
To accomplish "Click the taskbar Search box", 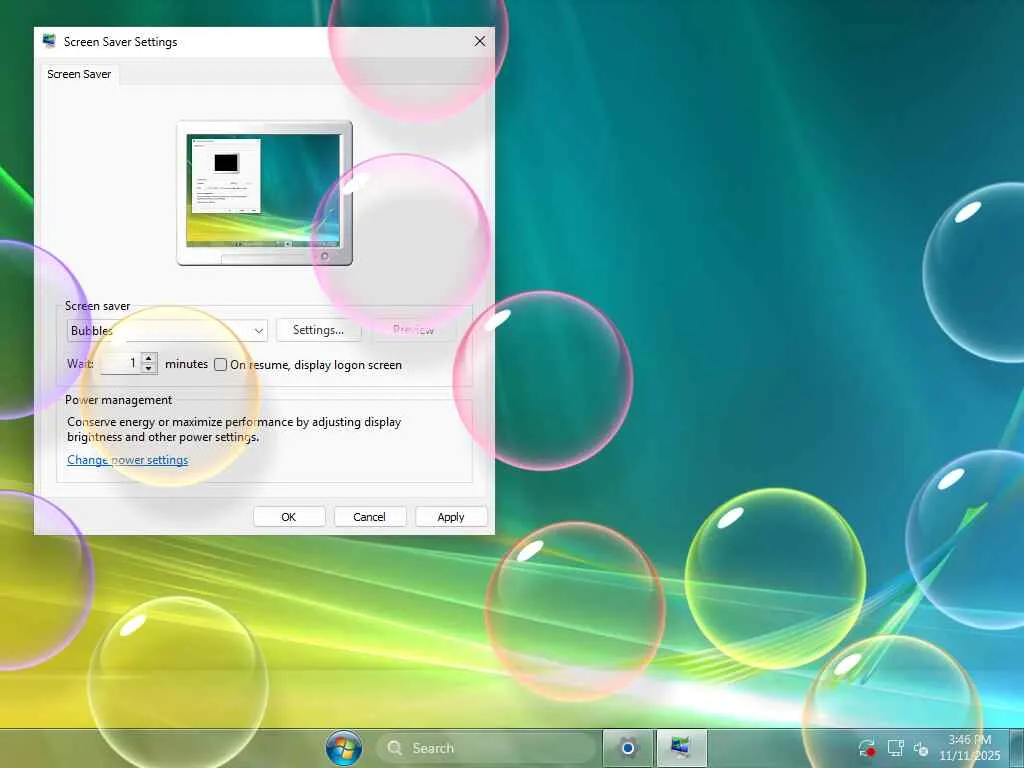I will pyautogui.click(x=486, y=748).
